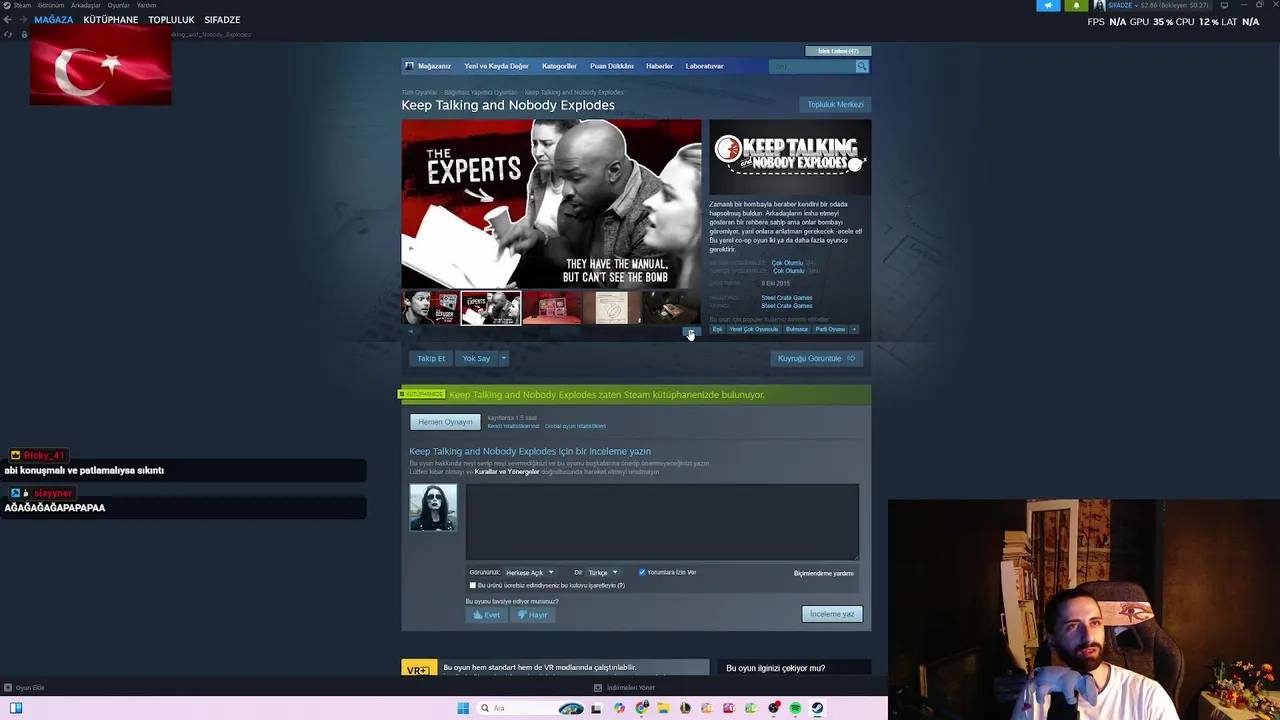
Task: Click the Oyun Ekle plus icon
Action: [x=8, y=688]
